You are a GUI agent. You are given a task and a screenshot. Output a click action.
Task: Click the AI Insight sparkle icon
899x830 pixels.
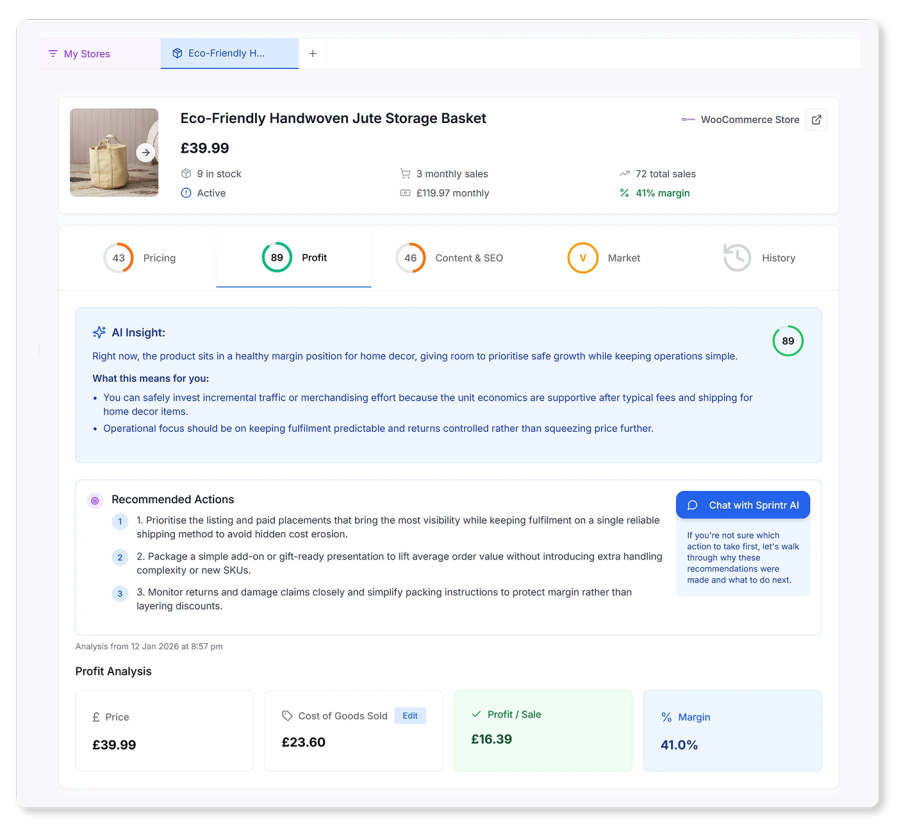[x=99, y=332]
